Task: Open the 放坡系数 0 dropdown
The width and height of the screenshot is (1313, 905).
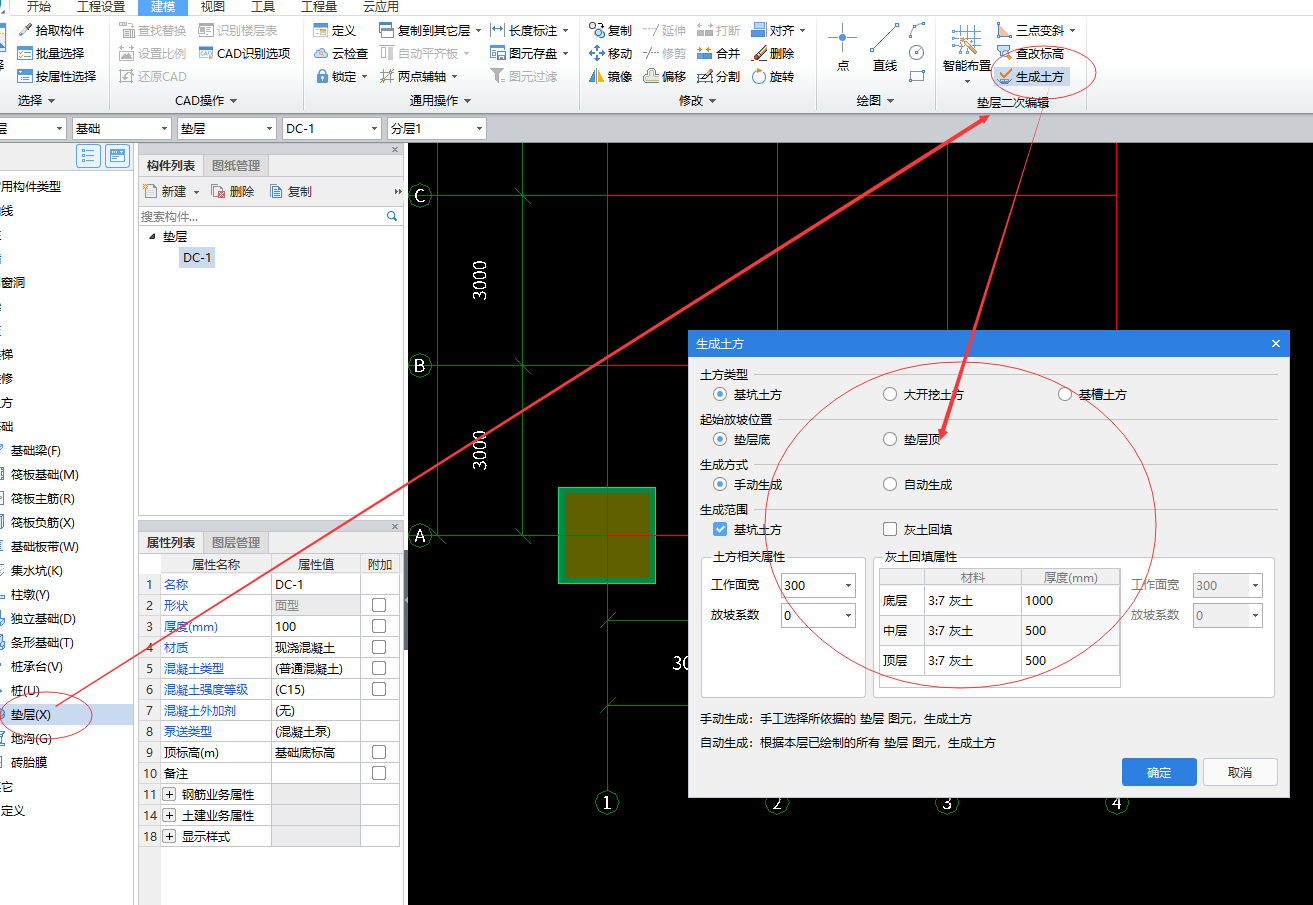Action: point(849,615)
